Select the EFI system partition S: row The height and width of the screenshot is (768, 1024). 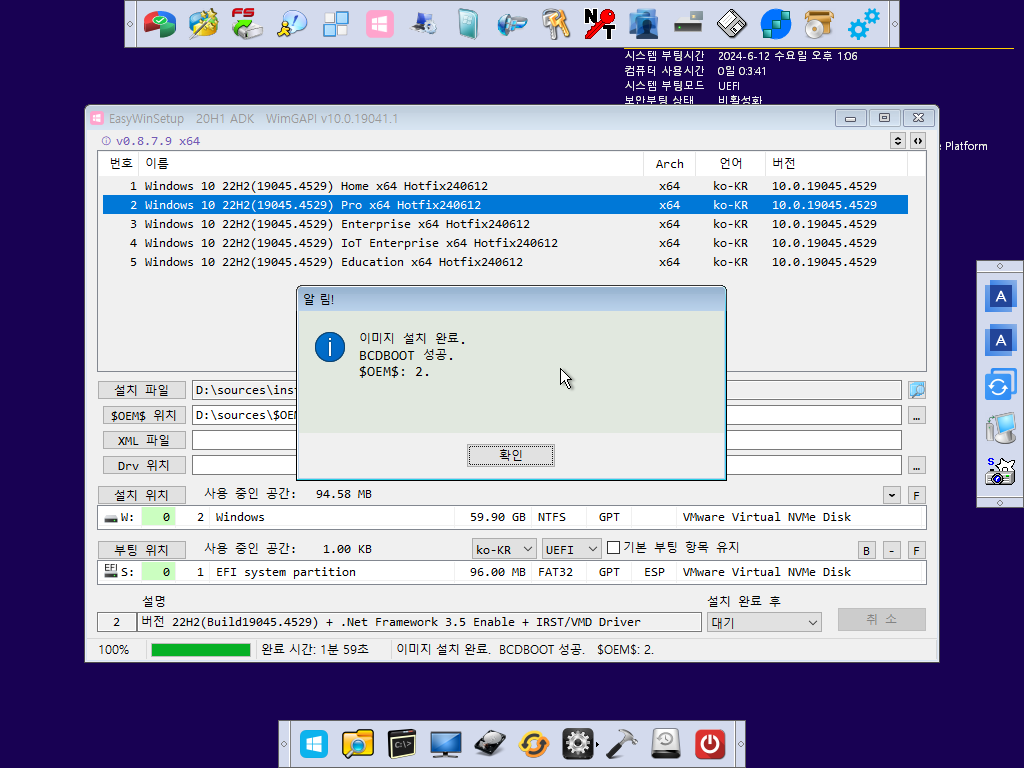pyautogui.click(x=511, y=572)
